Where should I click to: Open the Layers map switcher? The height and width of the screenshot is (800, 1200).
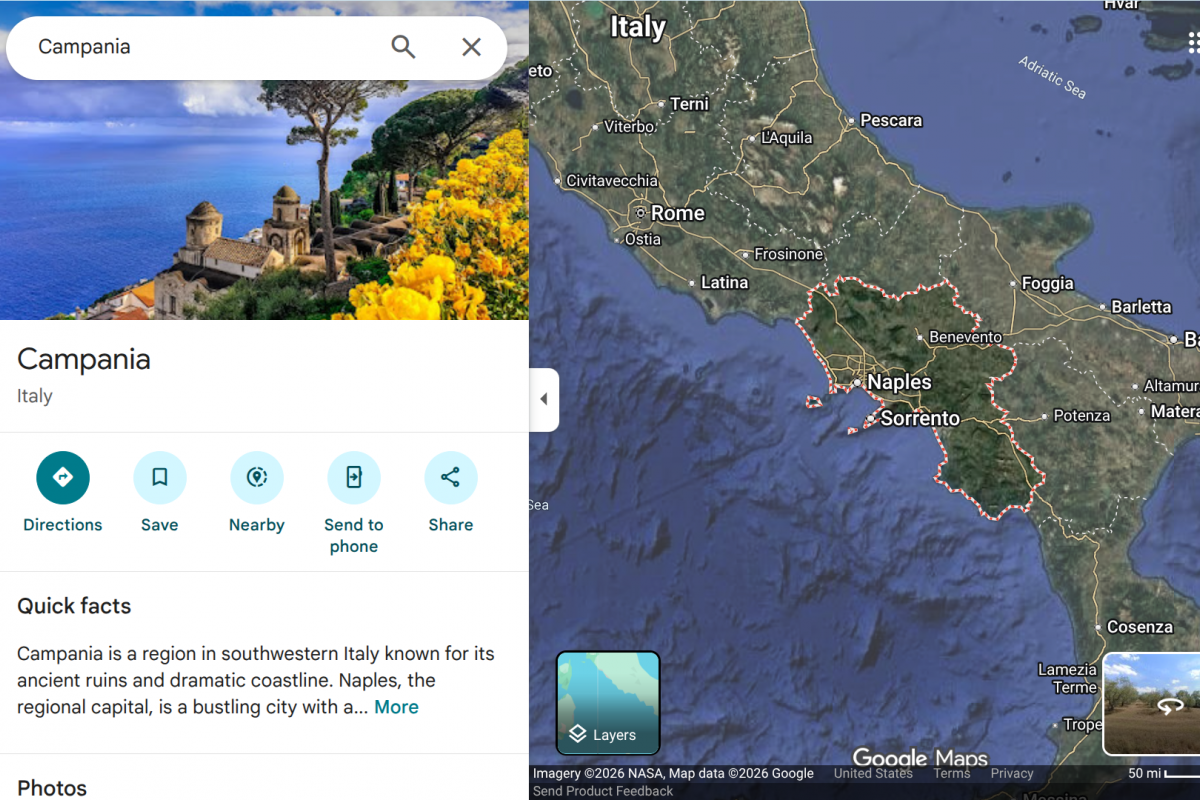[x=608, y=702]
